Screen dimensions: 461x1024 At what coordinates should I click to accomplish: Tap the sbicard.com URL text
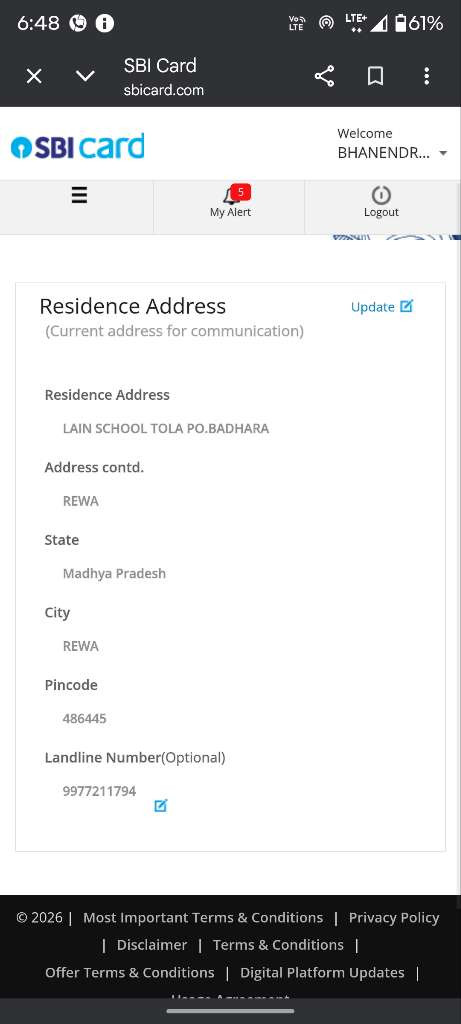click(164, 90)
